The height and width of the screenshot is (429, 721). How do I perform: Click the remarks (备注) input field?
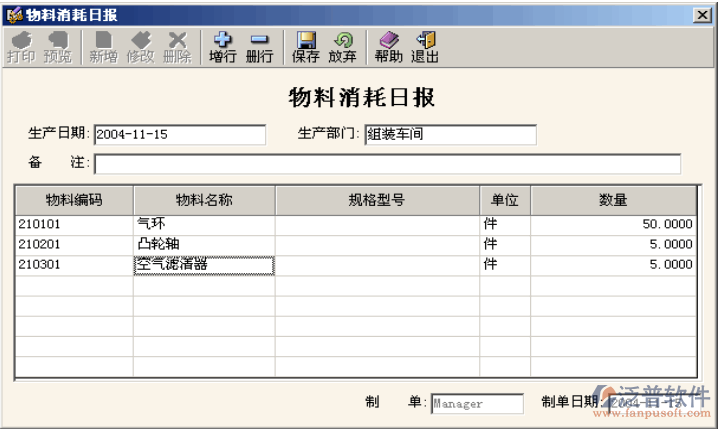coord(387,163)
